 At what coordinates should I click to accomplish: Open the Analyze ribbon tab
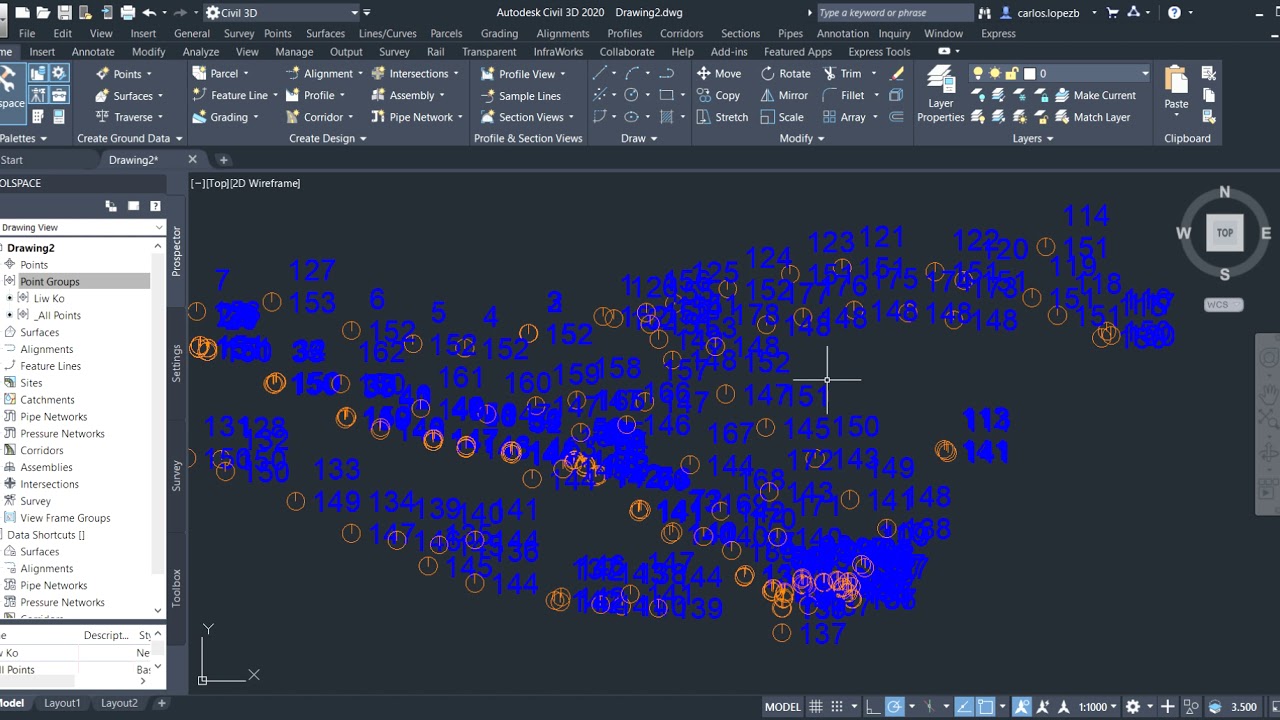(200, 52)
